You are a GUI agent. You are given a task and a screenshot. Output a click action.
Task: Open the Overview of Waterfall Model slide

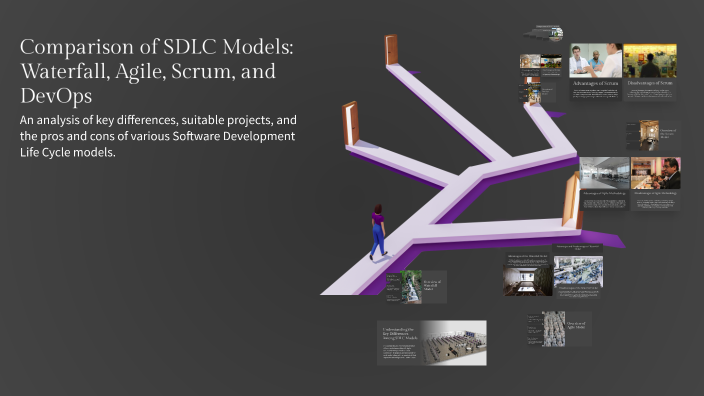[416, 287]
